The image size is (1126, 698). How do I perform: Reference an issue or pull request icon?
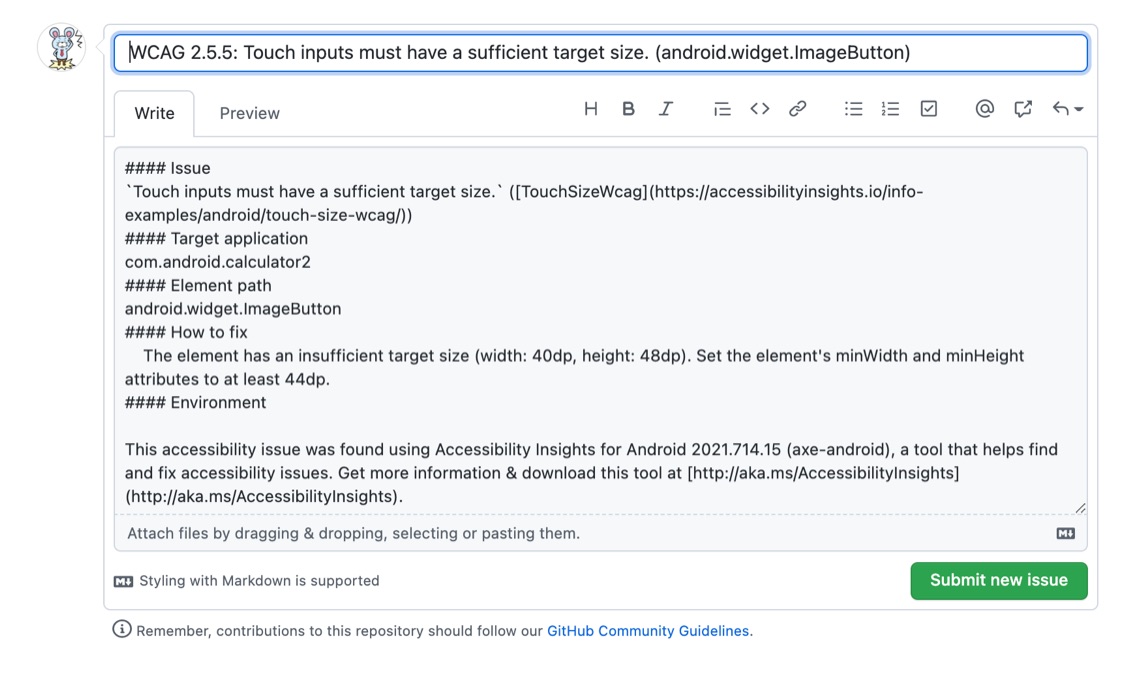(x=1022, y=109)
